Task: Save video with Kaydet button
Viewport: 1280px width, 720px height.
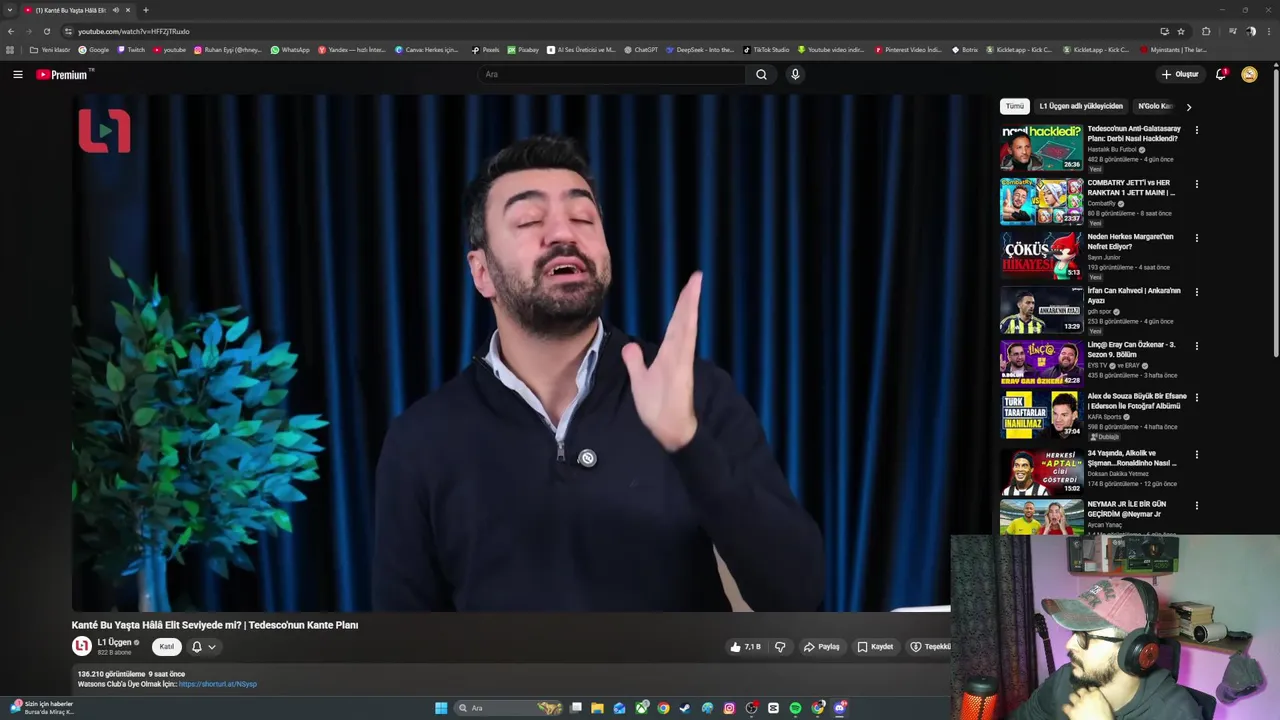Action: 875,647
